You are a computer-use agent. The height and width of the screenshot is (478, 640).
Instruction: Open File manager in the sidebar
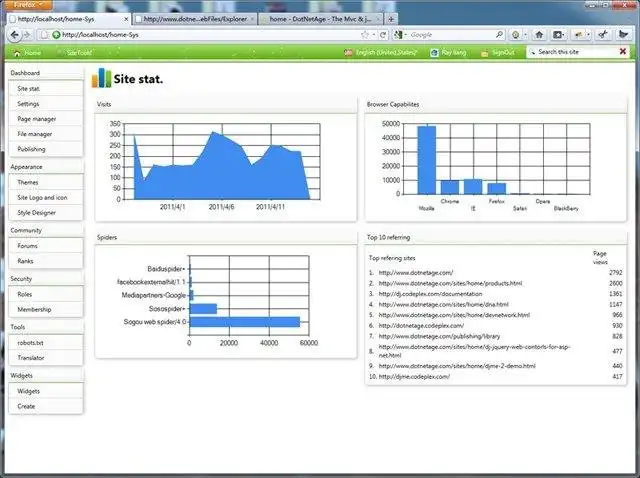tap(46, 134)
